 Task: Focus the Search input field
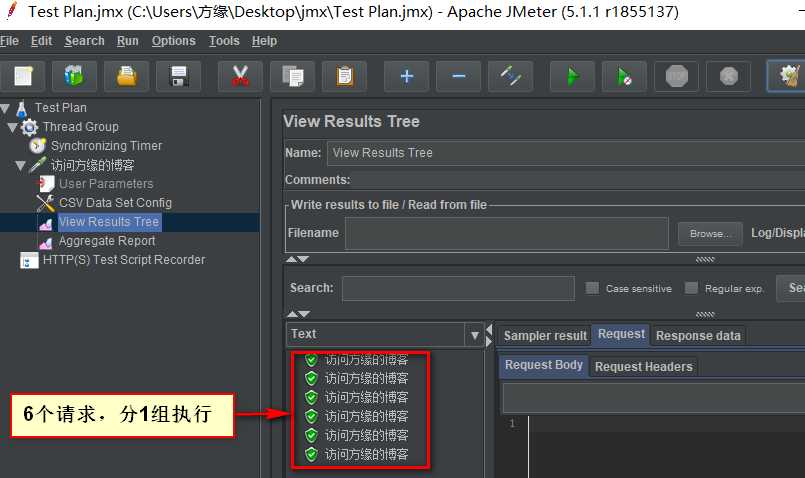pos(458,288)
